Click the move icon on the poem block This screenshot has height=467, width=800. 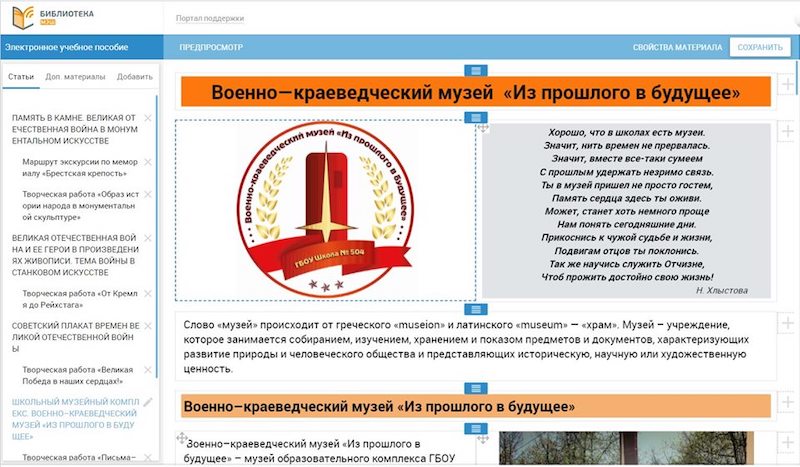484,128
